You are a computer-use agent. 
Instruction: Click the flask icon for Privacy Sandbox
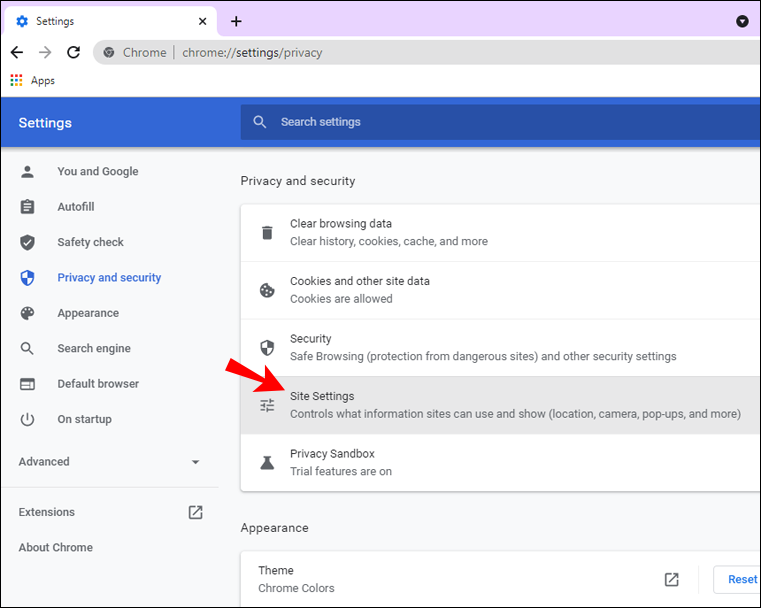click(267, 462)
